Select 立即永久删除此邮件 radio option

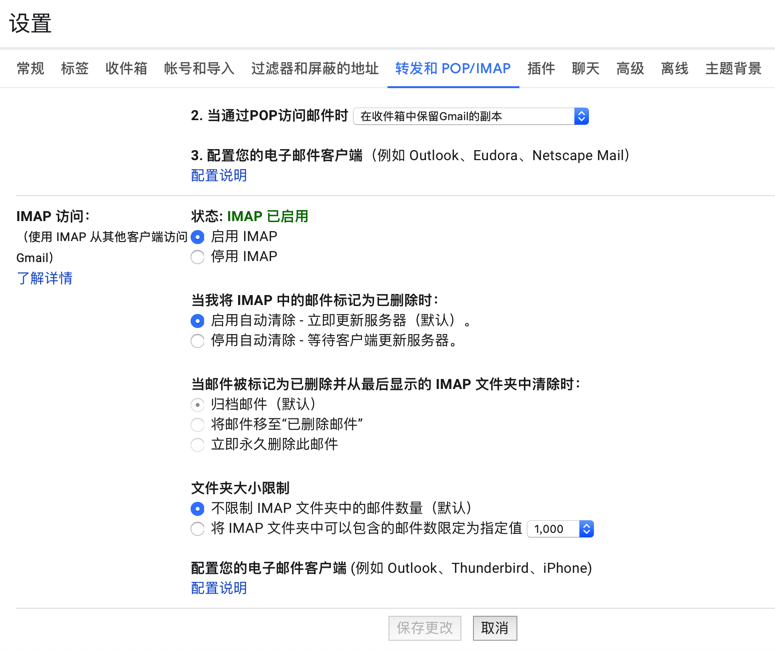(198, 445)
